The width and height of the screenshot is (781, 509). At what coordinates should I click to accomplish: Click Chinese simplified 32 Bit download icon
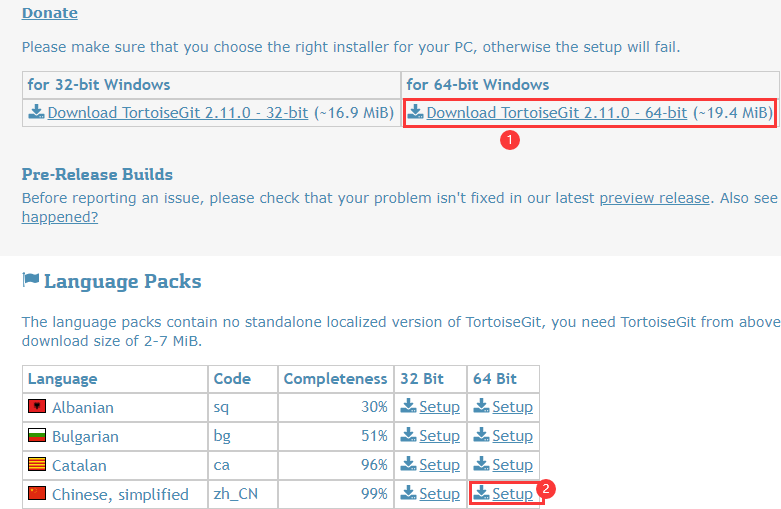[x=408, y=493]
